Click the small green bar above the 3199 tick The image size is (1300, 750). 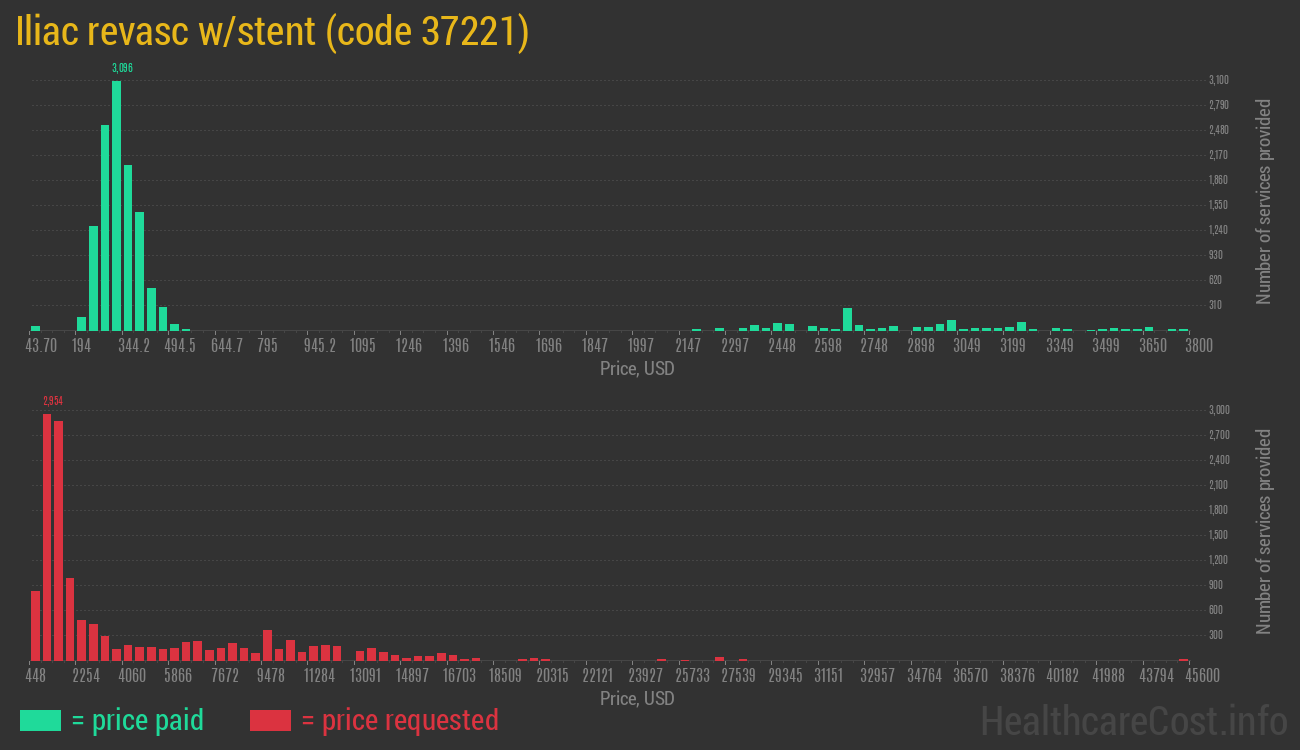click(x=1021, y=326)
